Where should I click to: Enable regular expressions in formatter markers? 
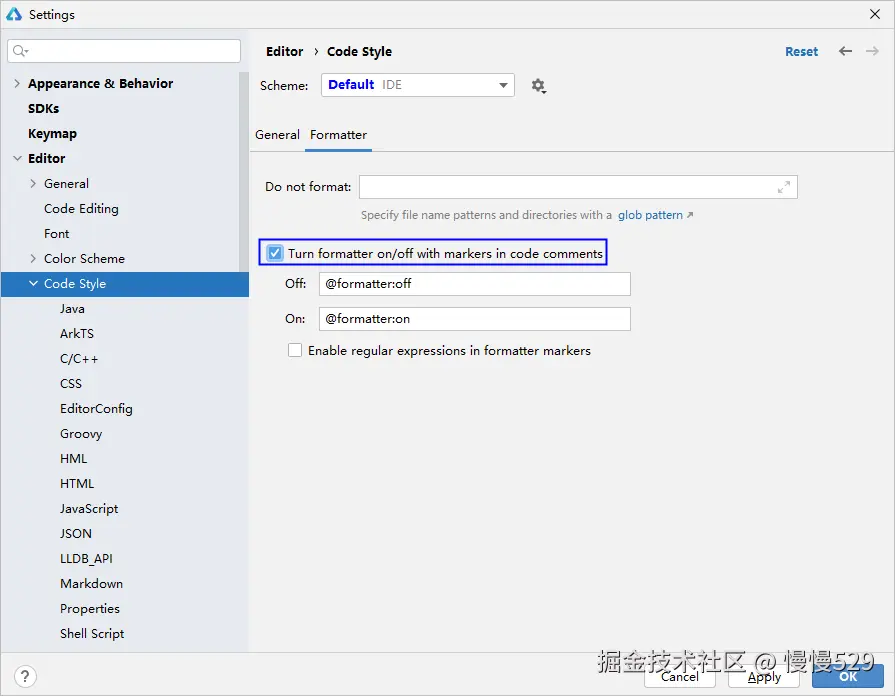coord(295,350)
